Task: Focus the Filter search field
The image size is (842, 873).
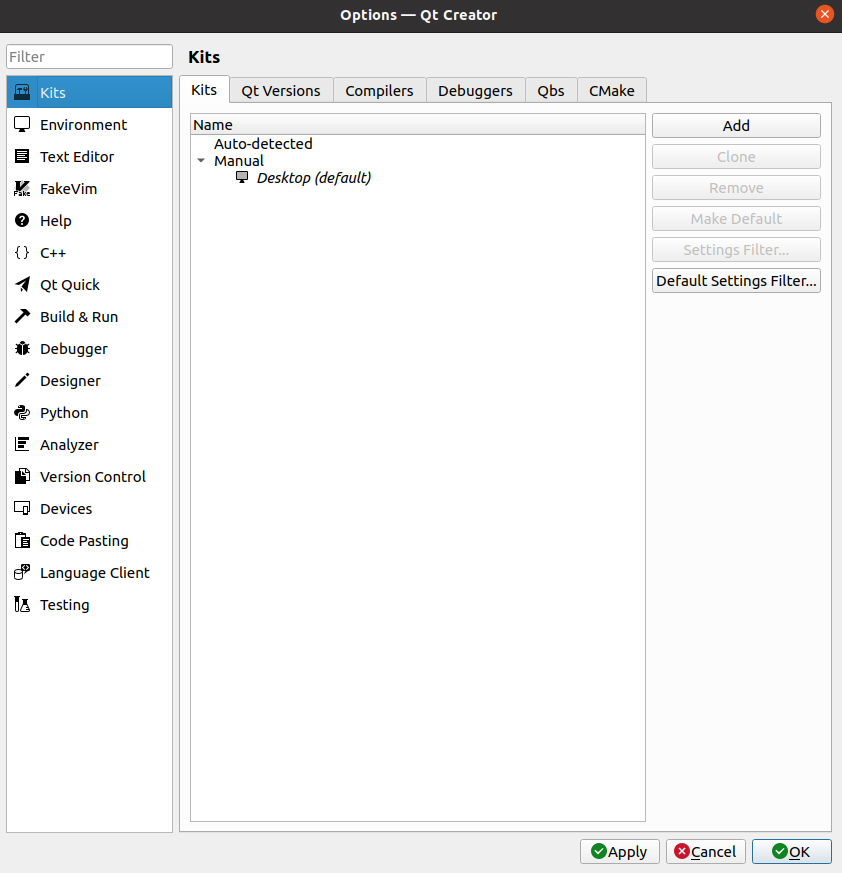Action: pos(90,57)
